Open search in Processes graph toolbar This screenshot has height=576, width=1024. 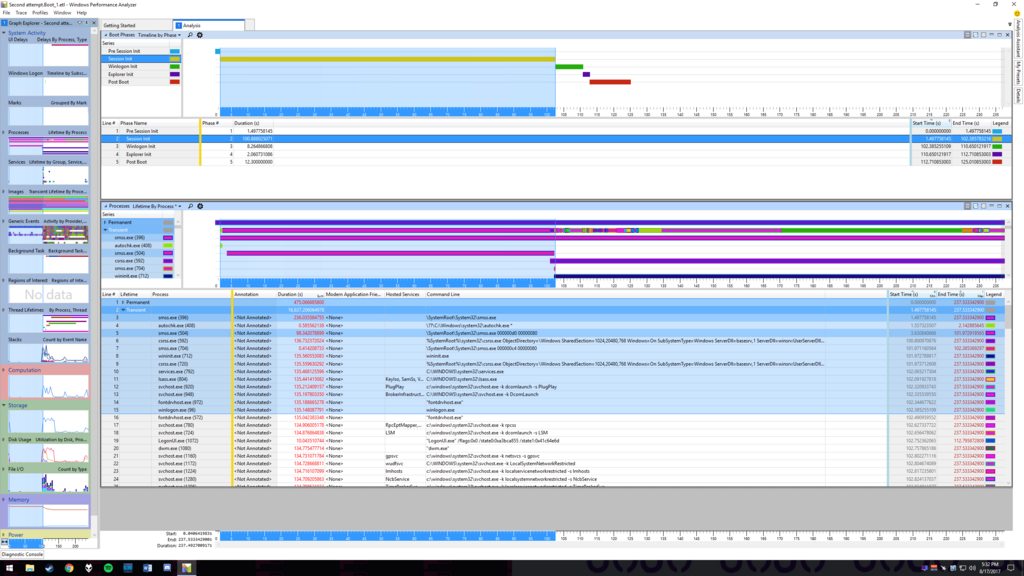(191, 206)
